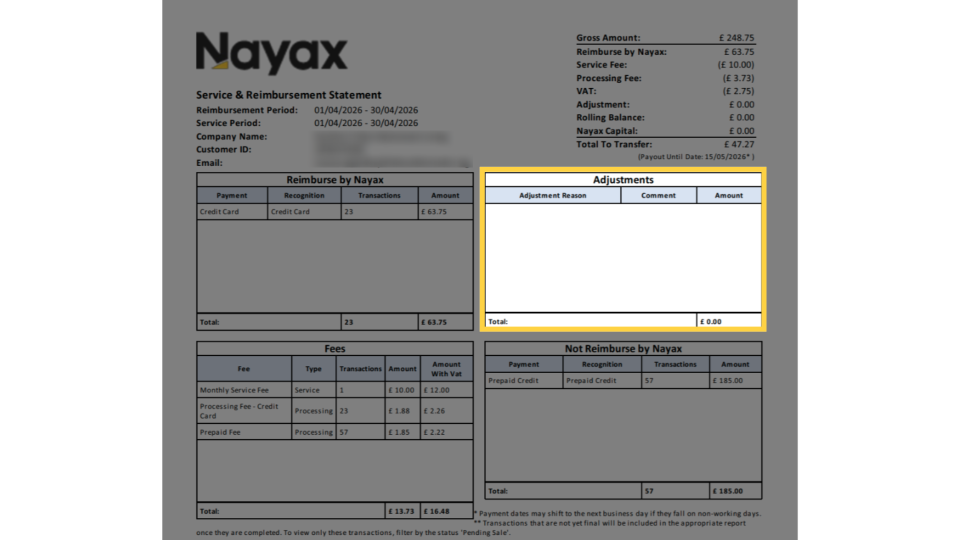Click 'Recognition' header in Reimburse by Nayax table

pos(304,195)
